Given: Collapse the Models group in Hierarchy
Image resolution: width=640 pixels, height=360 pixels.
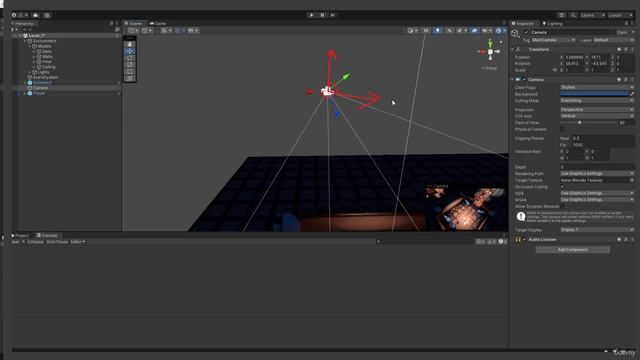Looking at the screenshot, I should coord(30,47).
